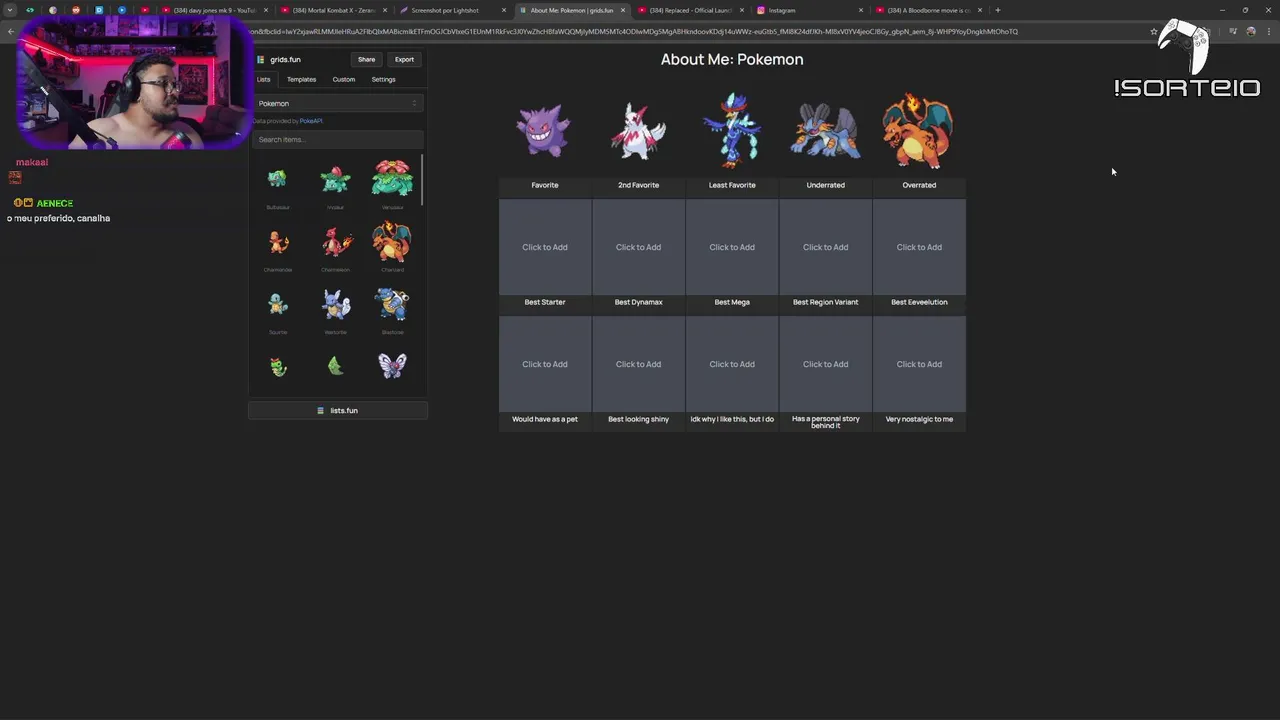Screen dimensions: 1280x720
Task: Choose the Blastoise sprite
Action: coord(392,304)
